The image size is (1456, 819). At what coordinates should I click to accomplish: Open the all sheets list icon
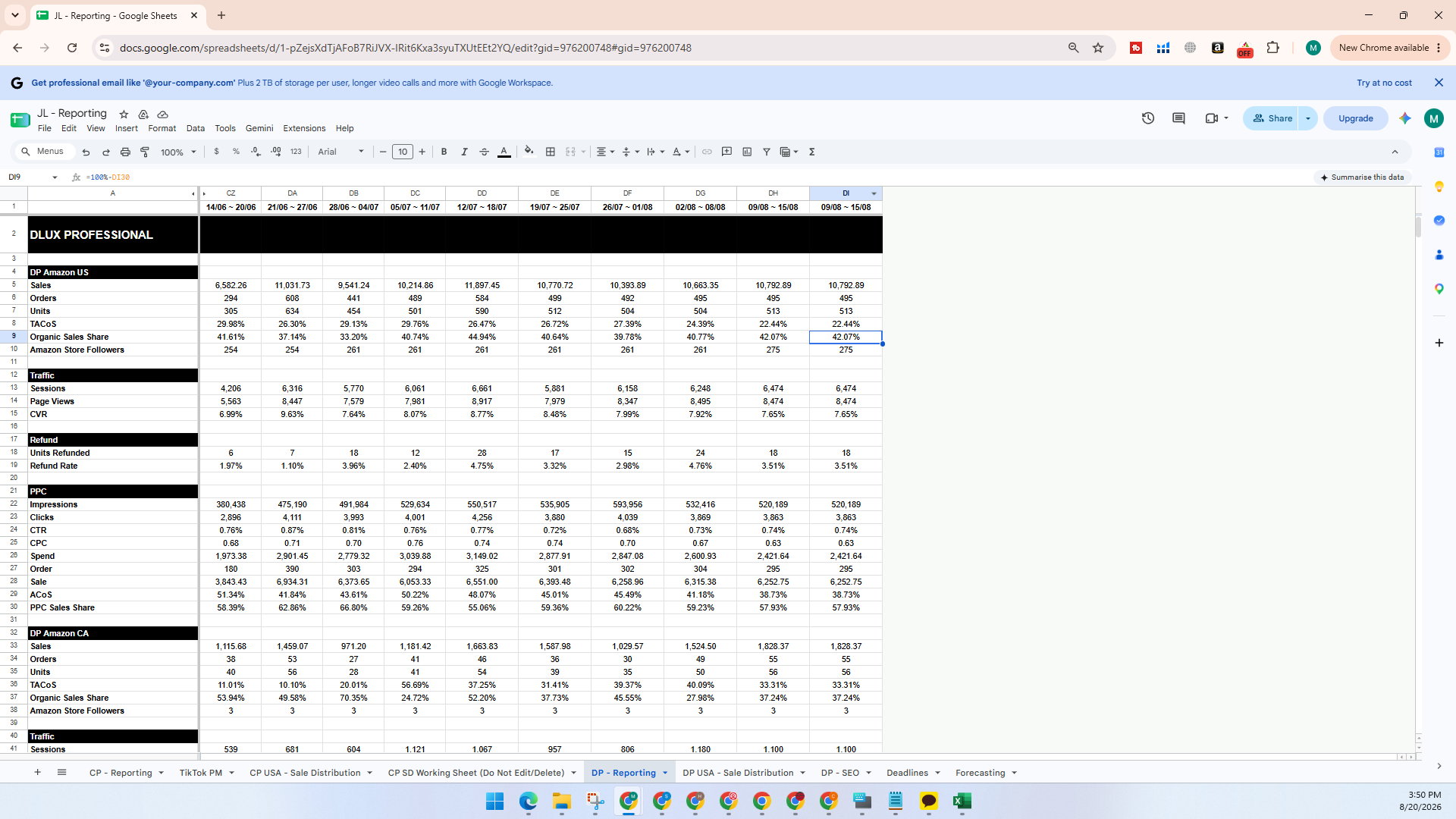click(x=61, y=773)
